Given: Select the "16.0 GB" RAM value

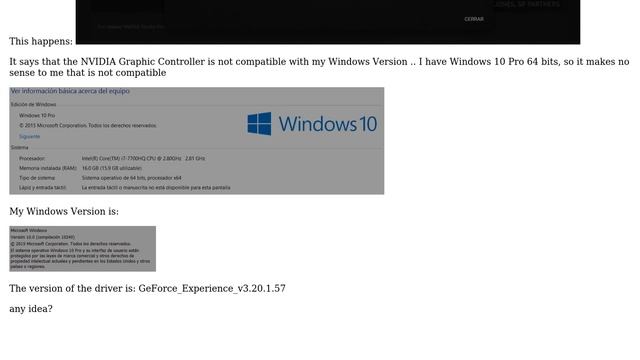Looking at the screenshot, I should (x=112, y=168).
